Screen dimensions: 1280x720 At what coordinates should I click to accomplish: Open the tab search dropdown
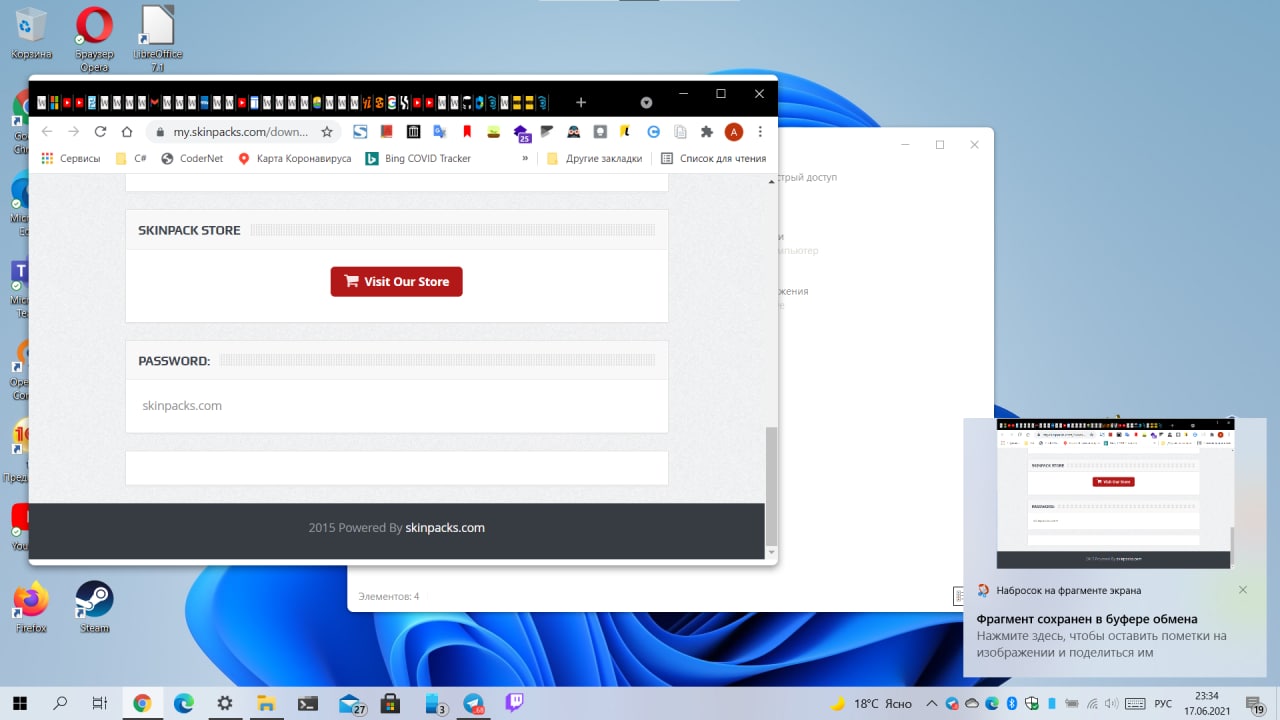[647, 102]
